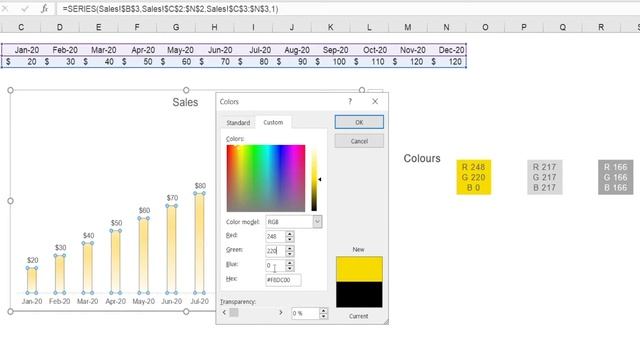Click the formula bar enter checkmark icon
Image resolution: width=640 pixels, height=360 pixels.
25,9
